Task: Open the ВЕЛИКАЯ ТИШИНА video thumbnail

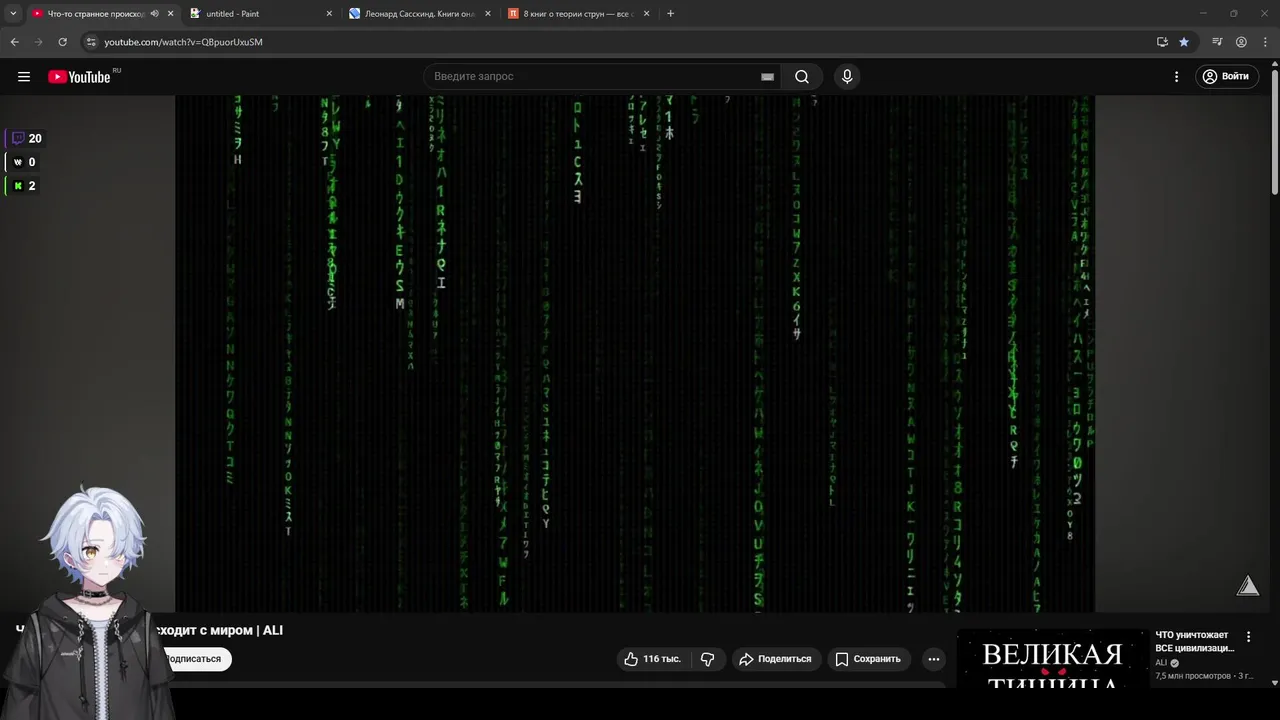Action: [1052, 659]
